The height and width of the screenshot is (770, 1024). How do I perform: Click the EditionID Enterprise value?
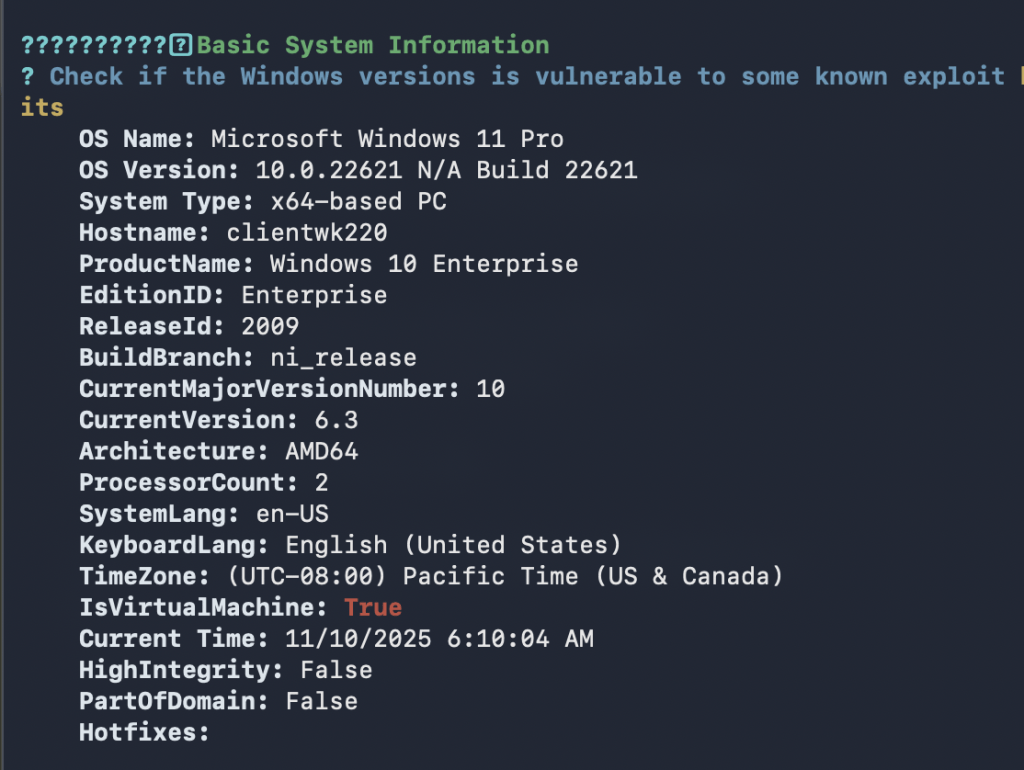click(x=314, y=295)
